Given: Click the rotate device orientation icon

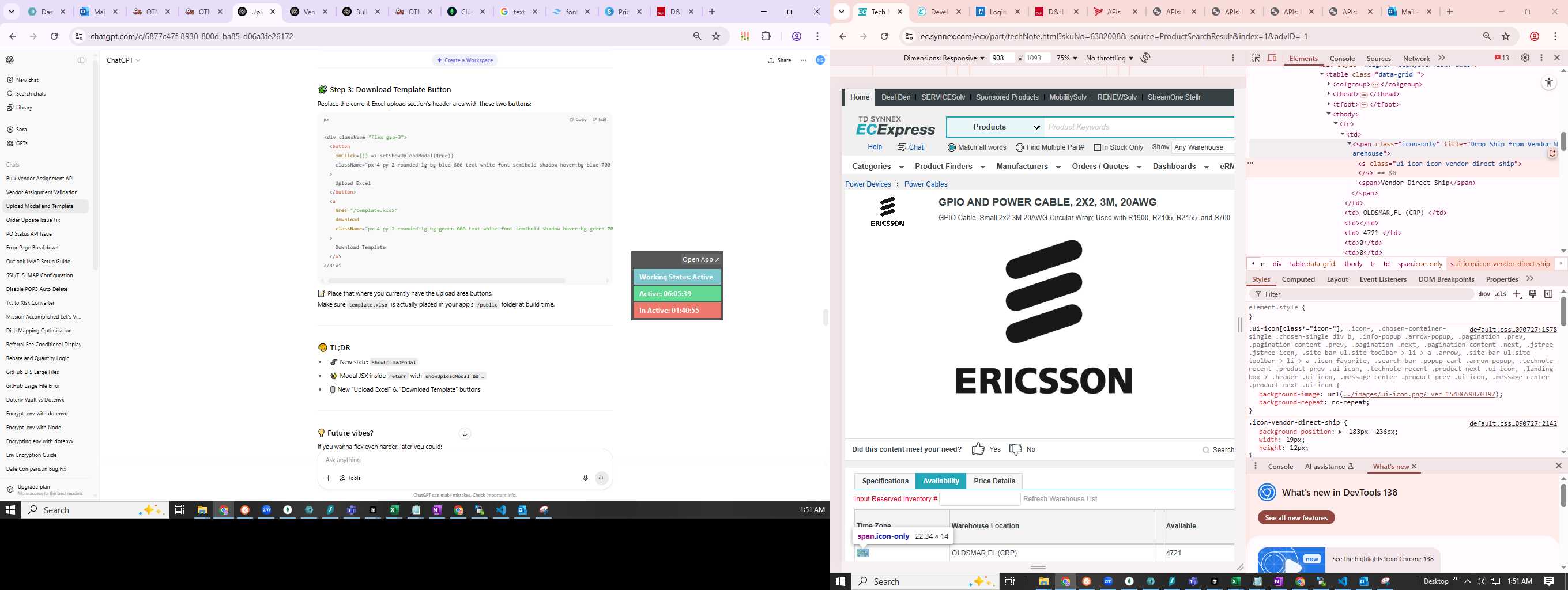Looking at the screenshot, I should tap(1145, 58).
